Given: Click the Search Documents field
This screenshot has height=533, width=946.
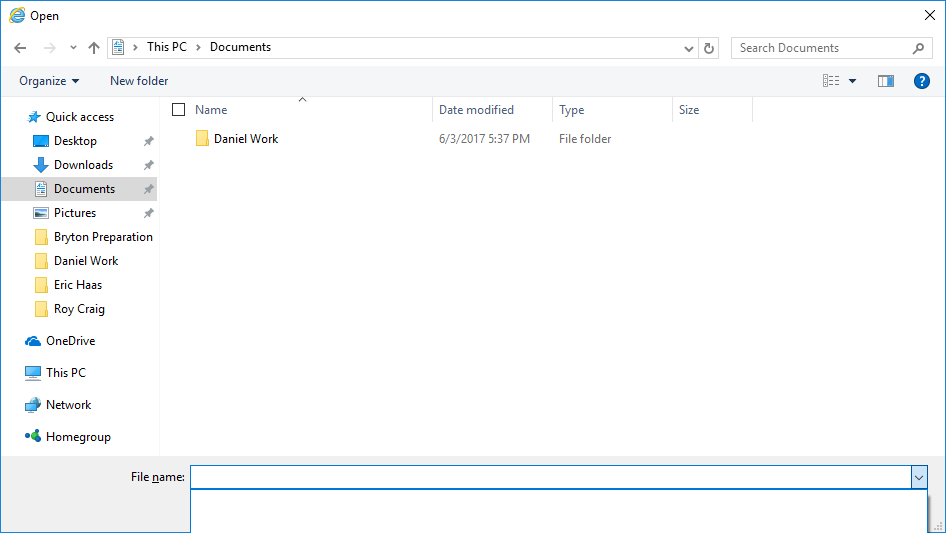Looking at the screenshot, I should pyautogui.click(x=820, y=48).
